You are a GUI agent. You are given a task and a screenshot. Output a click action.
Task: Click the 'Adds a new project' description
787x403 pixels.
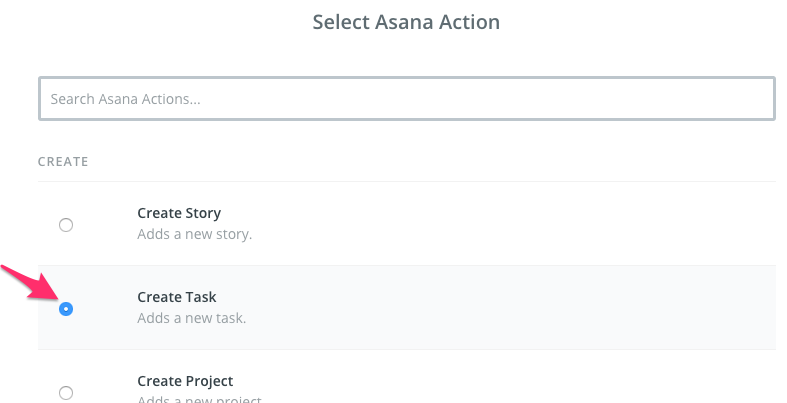pos(199,399)
